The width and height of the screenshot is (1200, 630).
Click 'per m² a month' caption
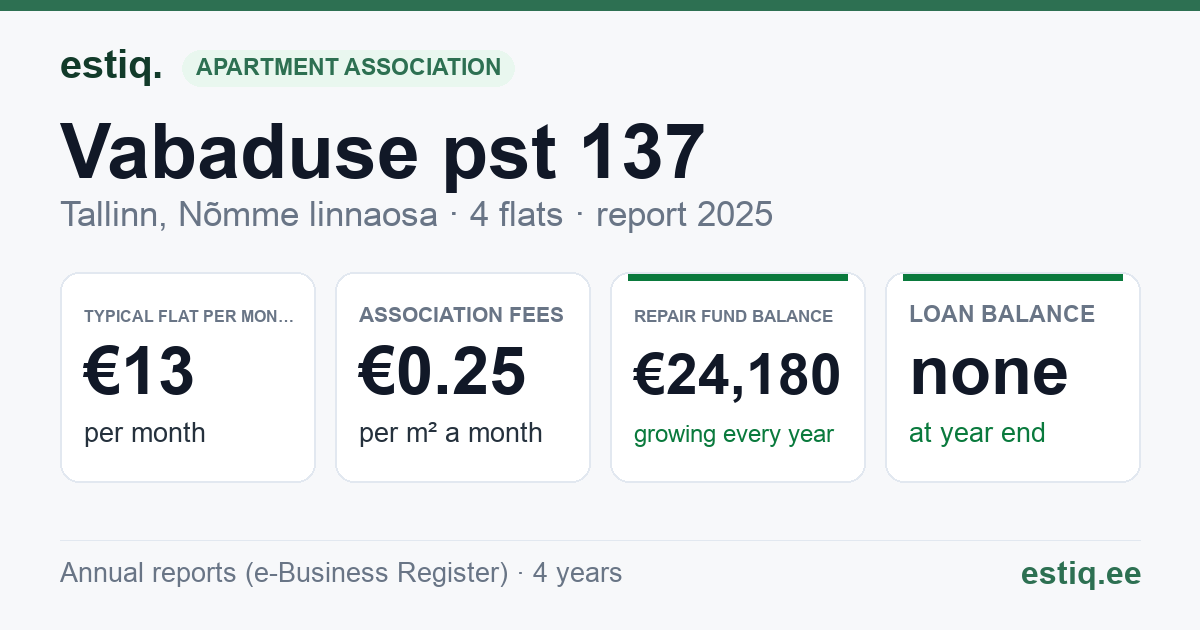(451, 433)
